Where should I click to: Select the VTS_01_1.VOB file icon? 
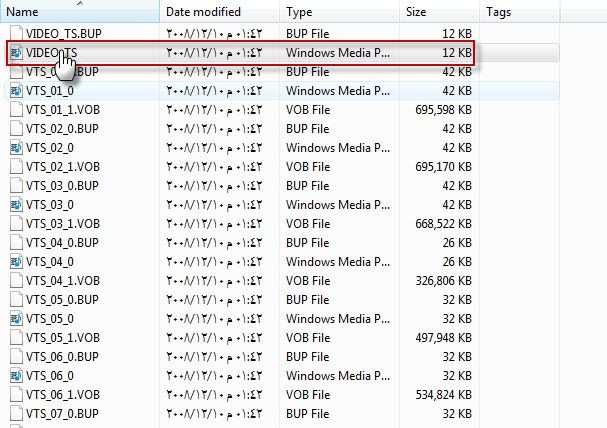(x=16, y=110)
